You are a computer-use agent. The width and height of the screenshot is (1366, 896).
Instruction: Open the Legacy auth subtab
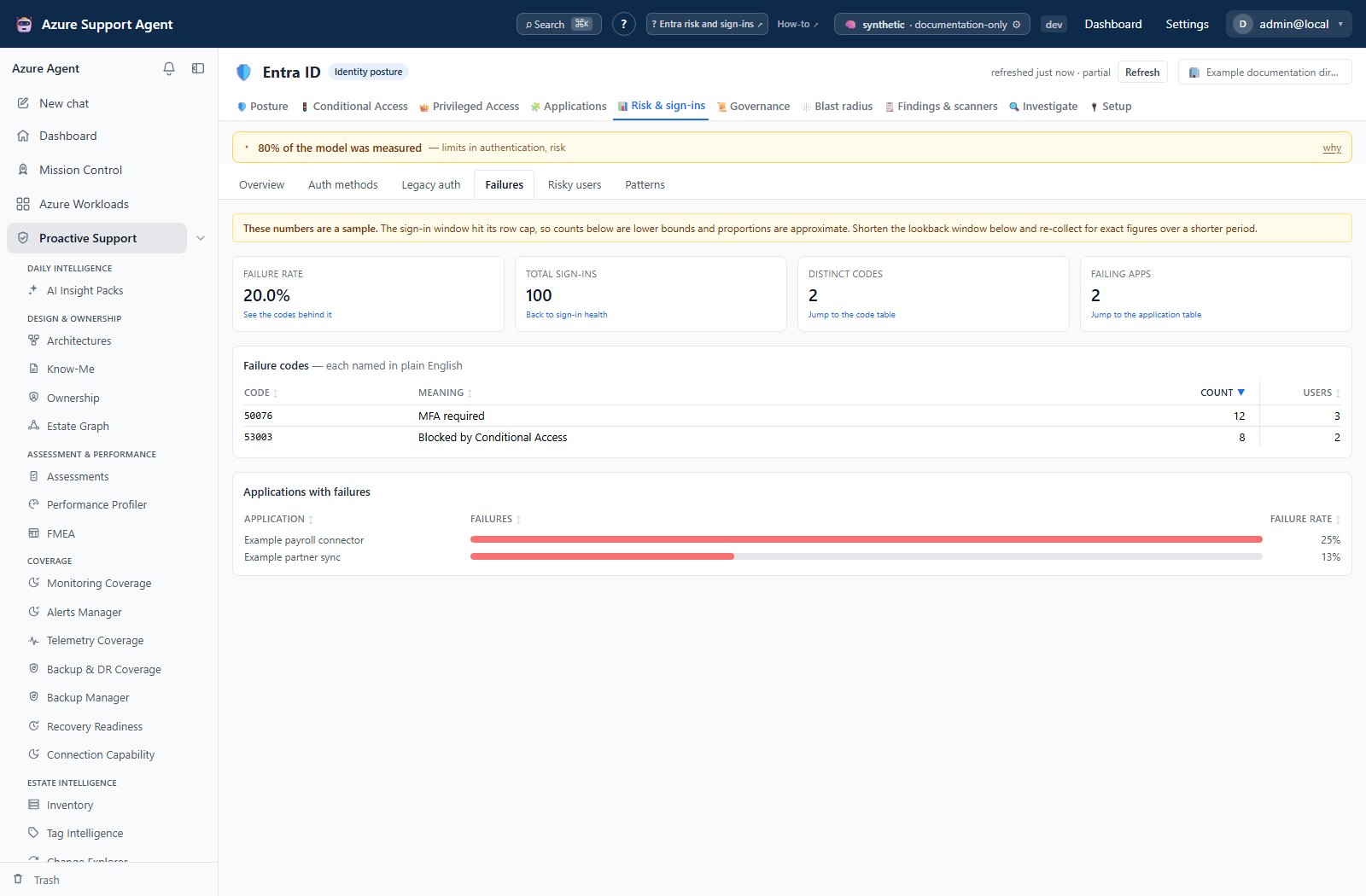pos(431,184)
